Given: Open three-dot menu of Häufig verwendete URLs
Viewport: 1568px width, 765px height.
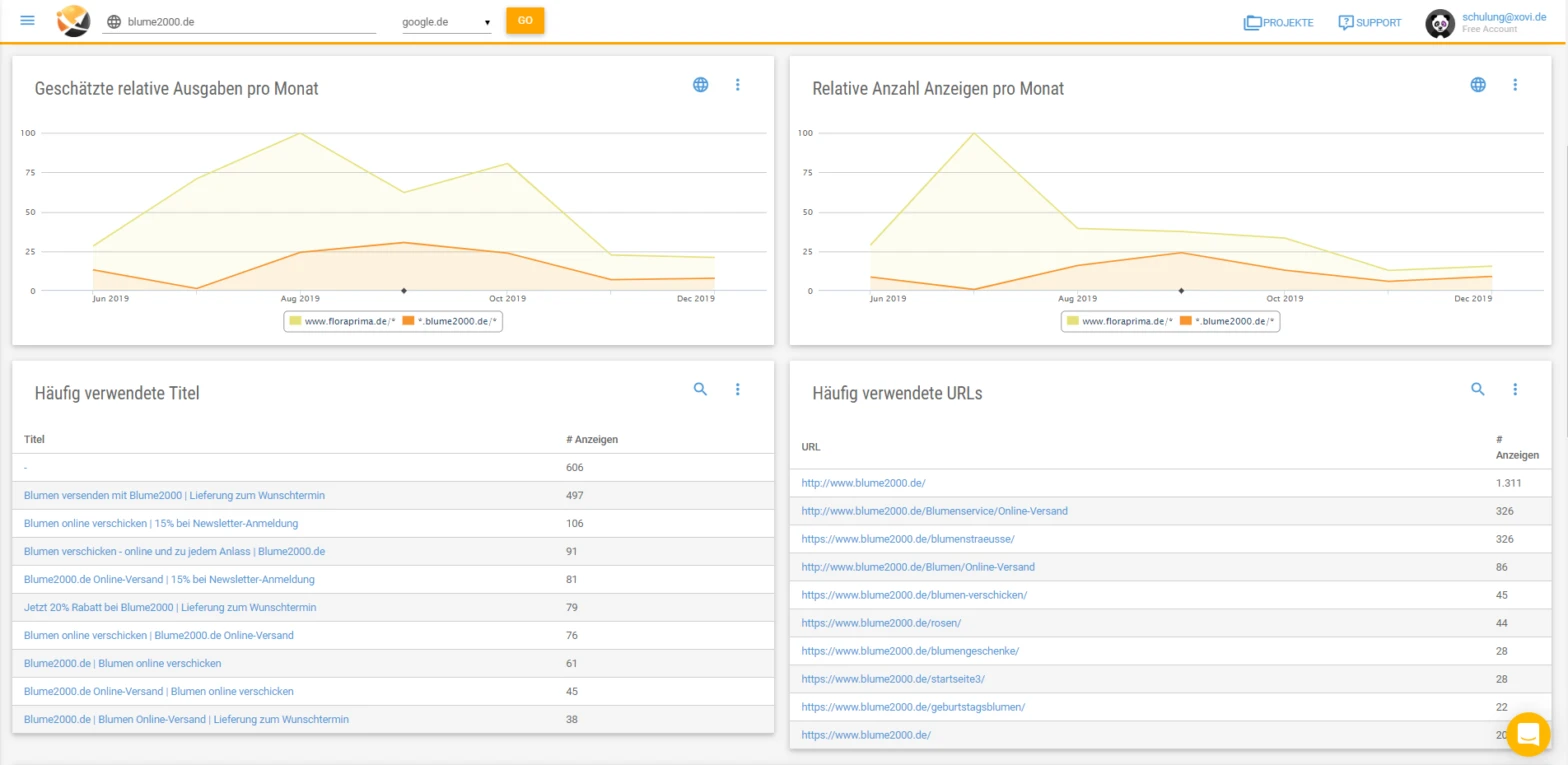Looking at the screenshot, I should pos(1515,390).
